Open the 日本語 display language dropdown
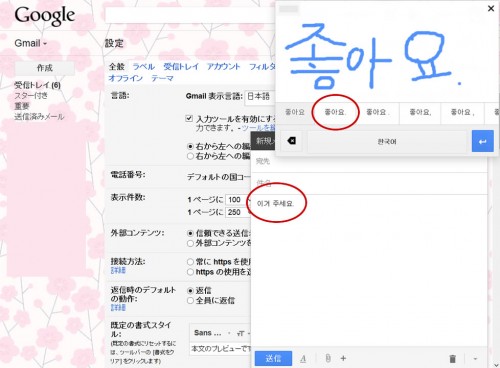The width and height of the screenshot is (500, 368). click(x=259, y=97)
